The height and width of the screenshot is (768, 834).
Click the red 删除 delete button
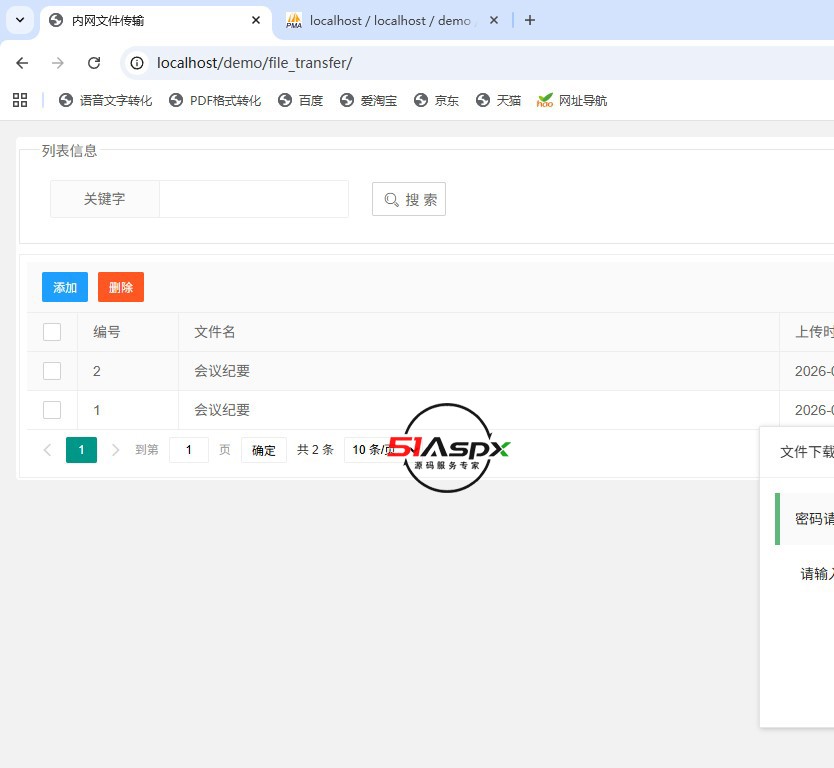pyautogui.click(x=120, y=287)
